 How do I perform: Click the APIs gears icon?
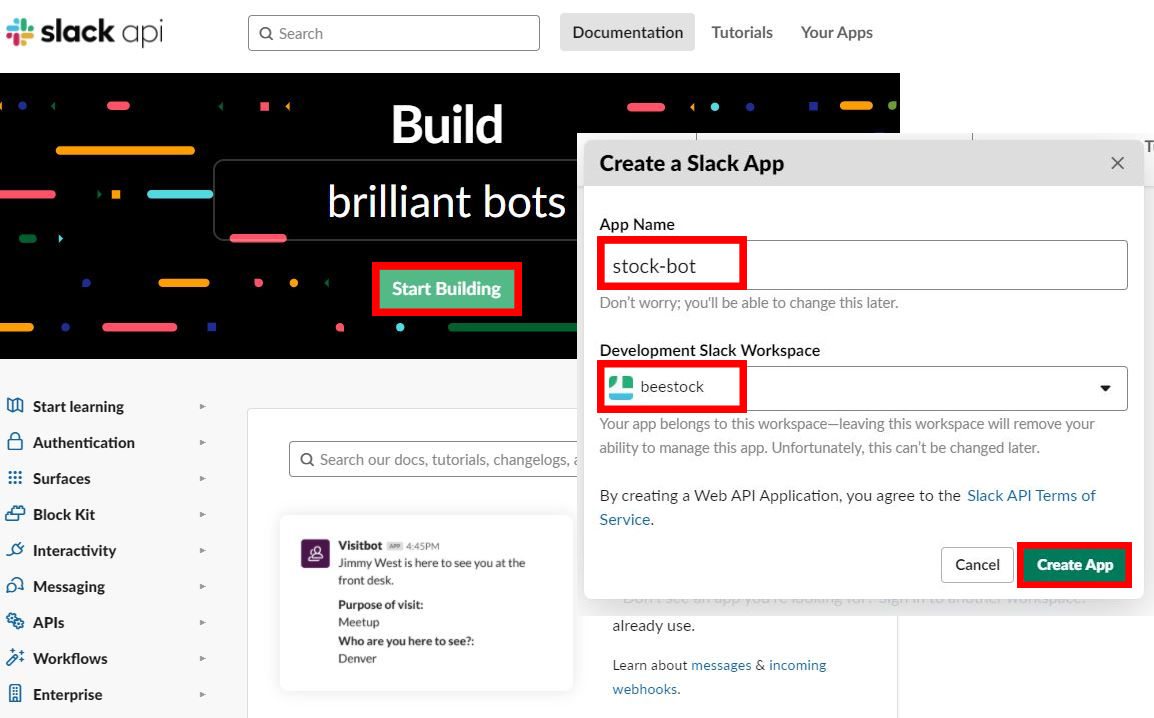15,622
